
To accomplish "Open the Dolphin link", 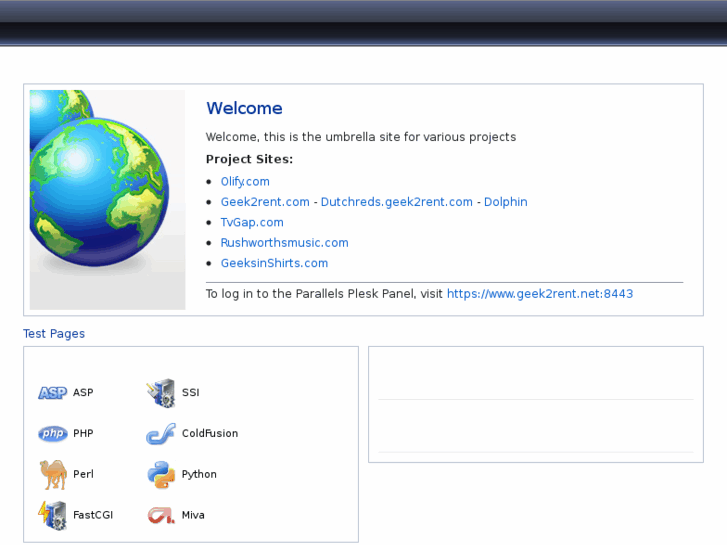I will click(505, 202).
